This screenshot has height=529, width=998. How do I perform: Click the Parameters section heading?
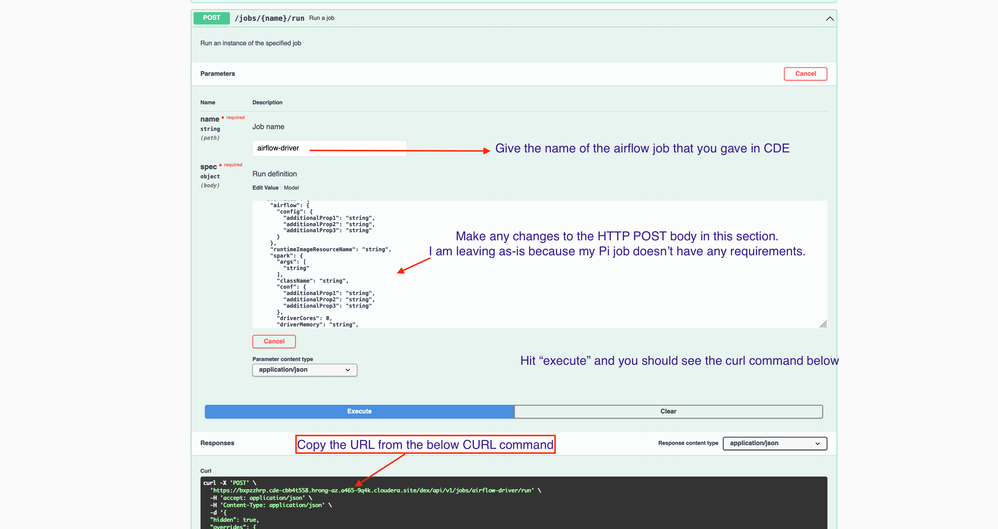pos(218,74)
